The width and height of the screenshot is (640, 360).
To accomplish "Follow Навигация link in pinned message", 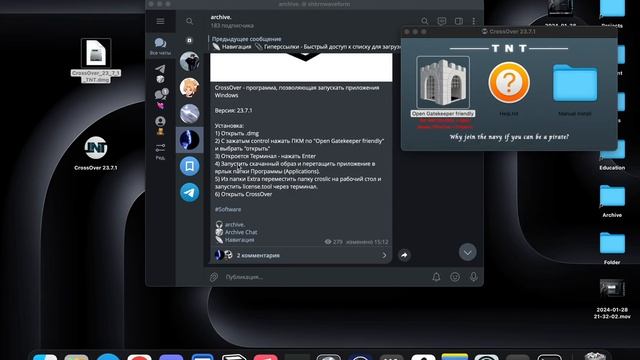I will pos(236,47).
